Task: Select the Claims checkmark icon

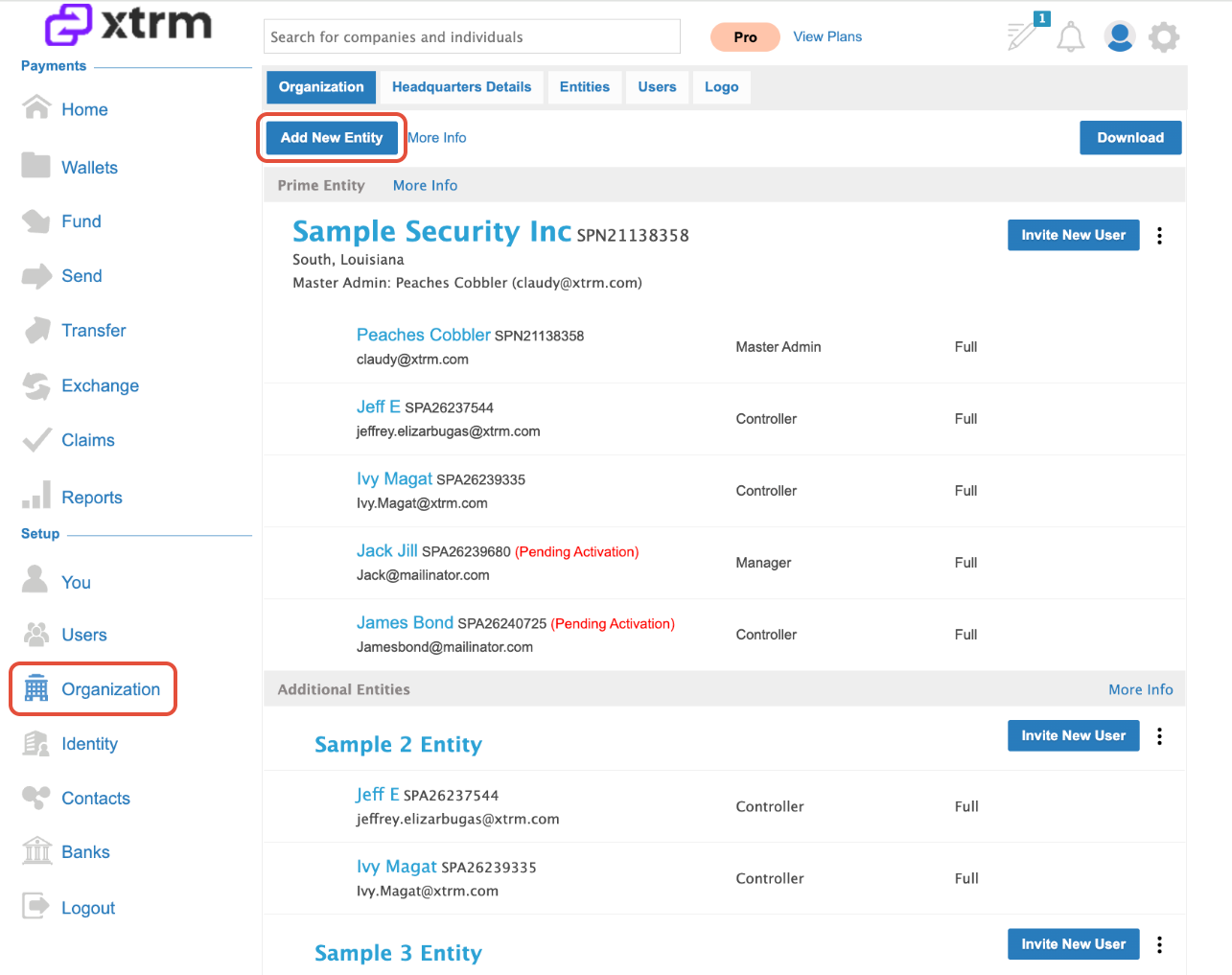Action: [36, 440]
